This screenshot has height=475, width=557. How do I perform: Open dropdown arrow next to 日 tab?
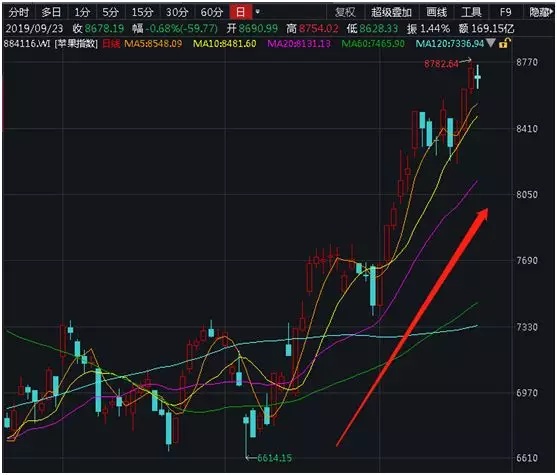[x=258, y=12]
